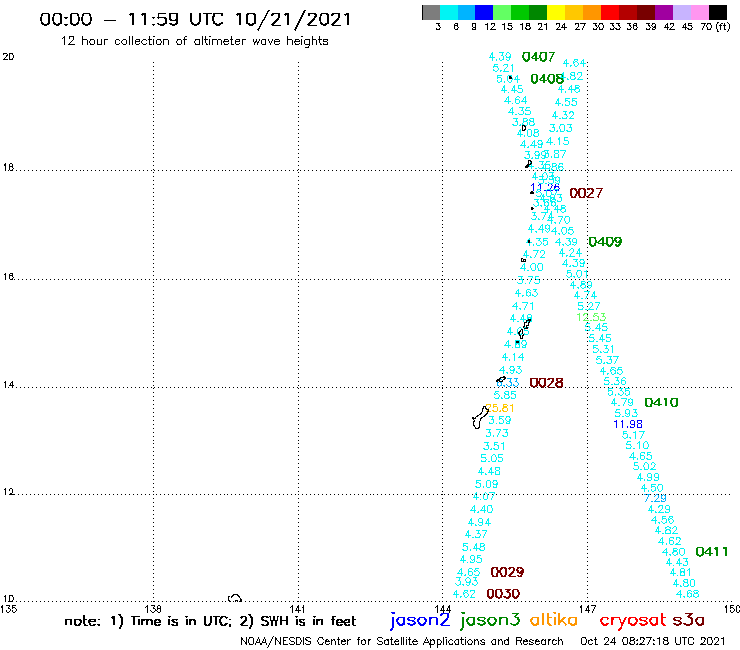Click the wave height value 3.03
Image resolution: width=740 pixels, height=650 pixels.
coord(561,128)
